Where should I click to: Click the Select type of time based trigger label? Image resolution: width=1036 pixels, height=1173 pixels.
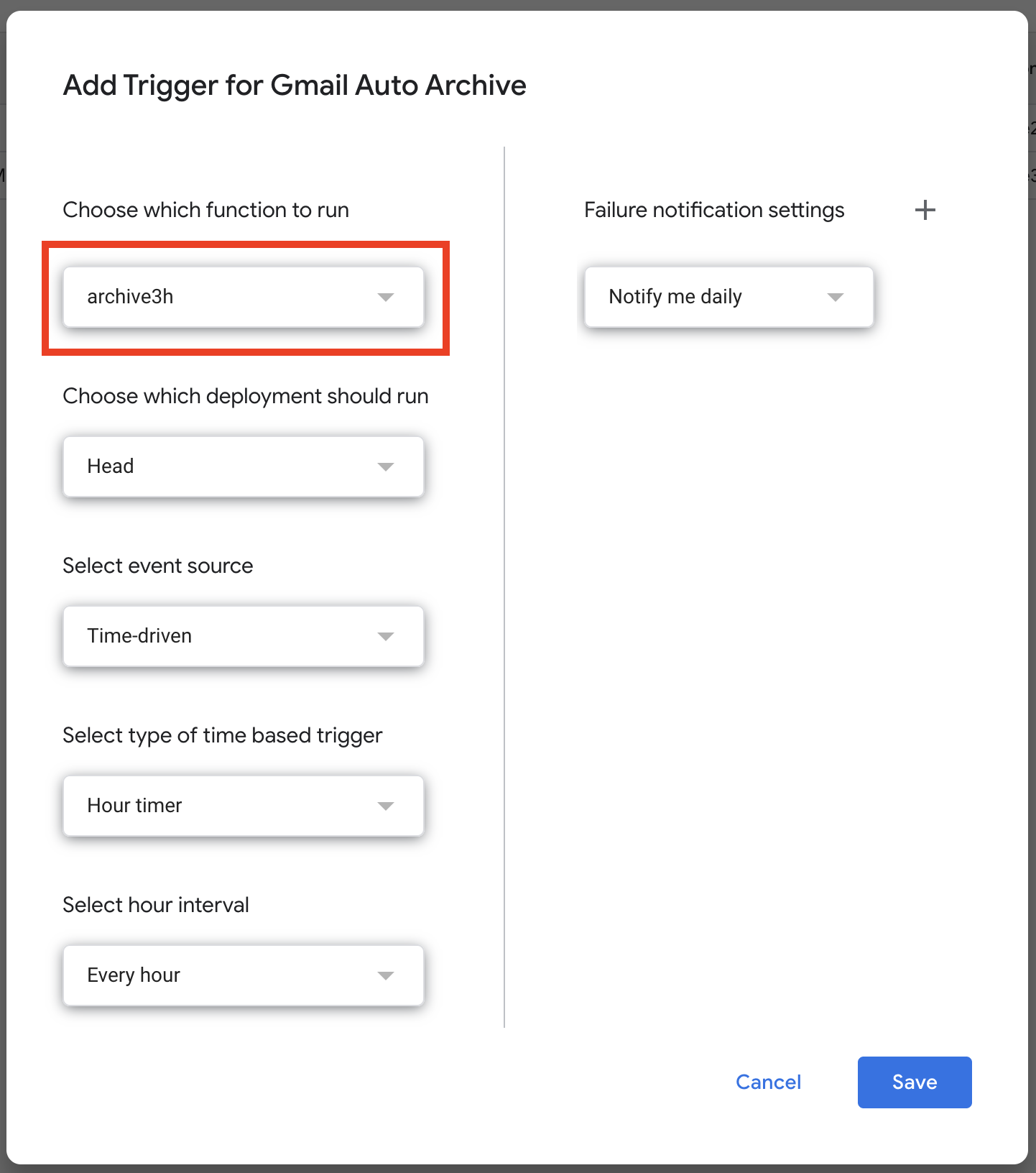pyautogui.click(x=223, y=735)
